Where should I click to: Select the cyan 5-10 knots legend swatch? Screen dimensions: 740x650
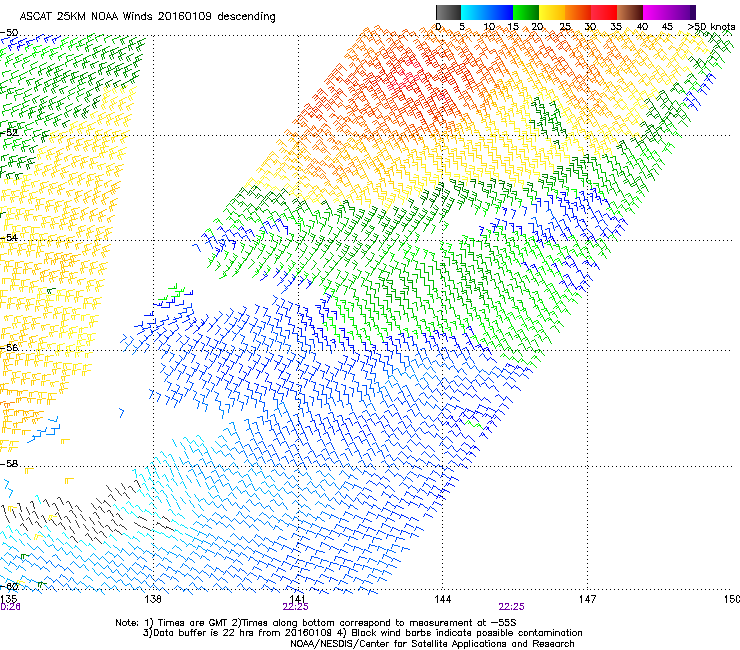[474, 12]
